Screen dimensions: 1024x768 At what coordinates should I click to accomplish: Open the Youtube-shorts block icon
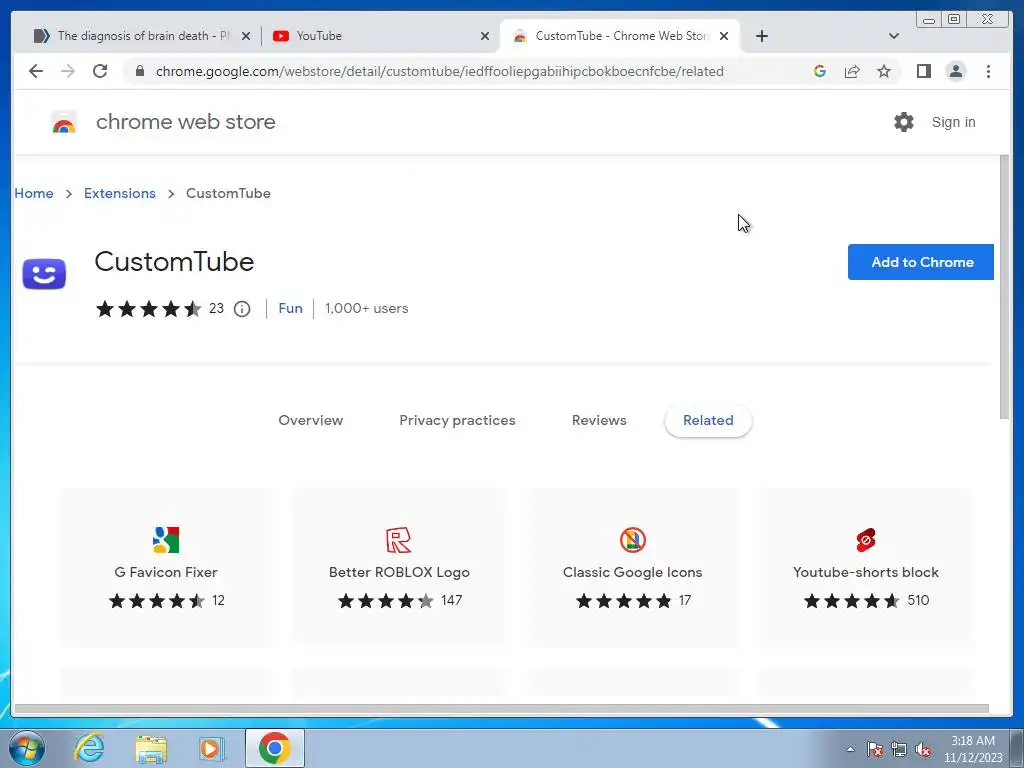click(x=866, y=540)
